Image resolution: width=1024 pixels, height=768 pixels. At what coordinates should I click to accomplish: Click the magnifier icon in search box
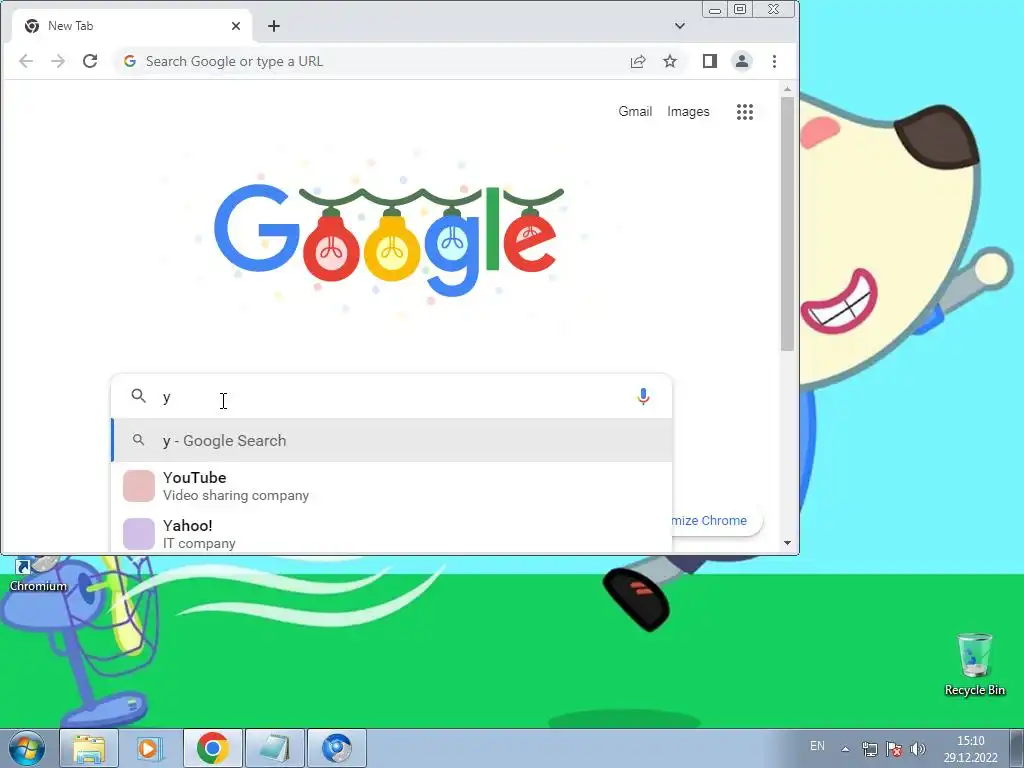point(138,396)
